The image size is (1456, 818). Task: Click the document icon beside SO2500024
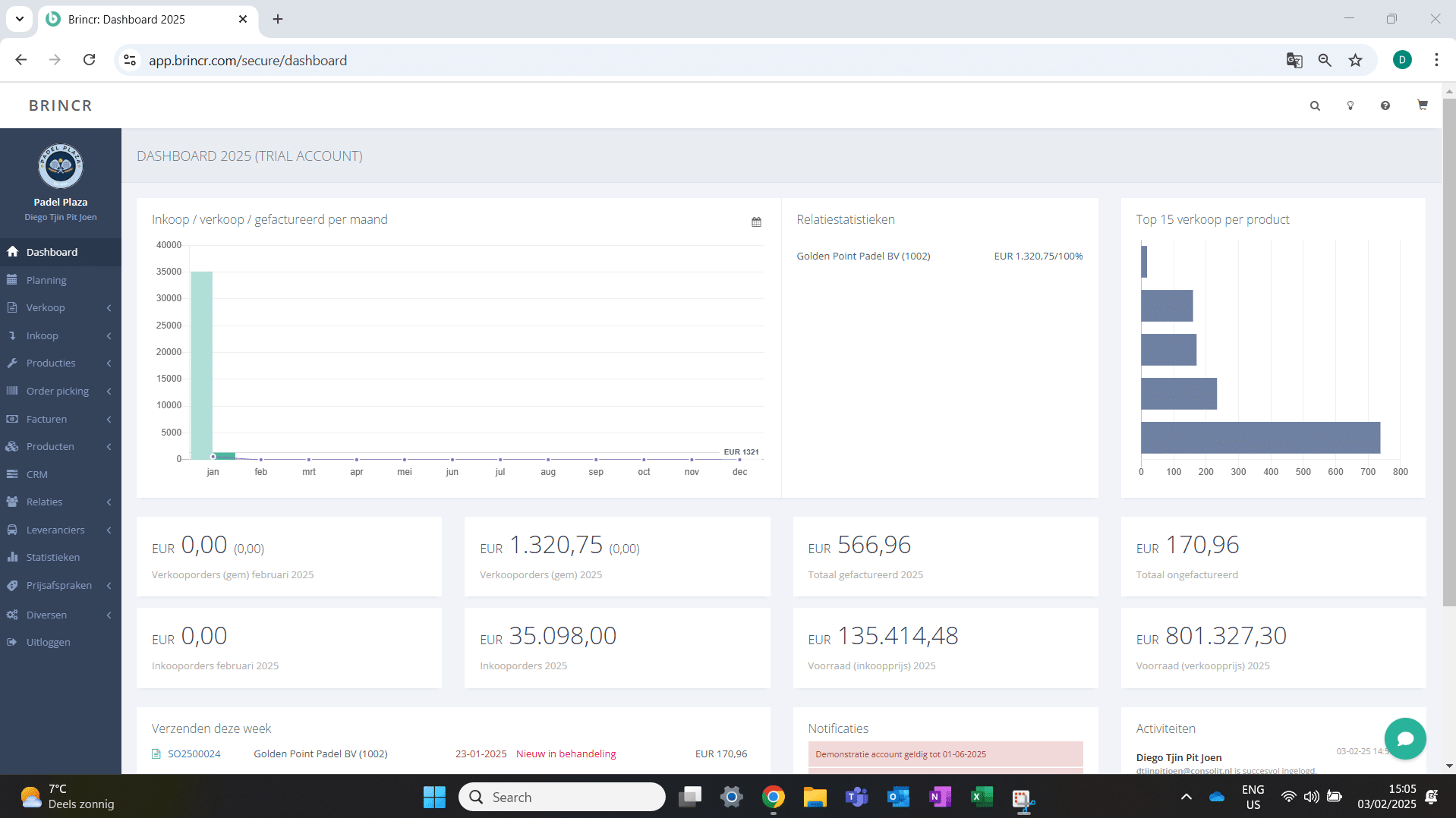click(156, 754)
